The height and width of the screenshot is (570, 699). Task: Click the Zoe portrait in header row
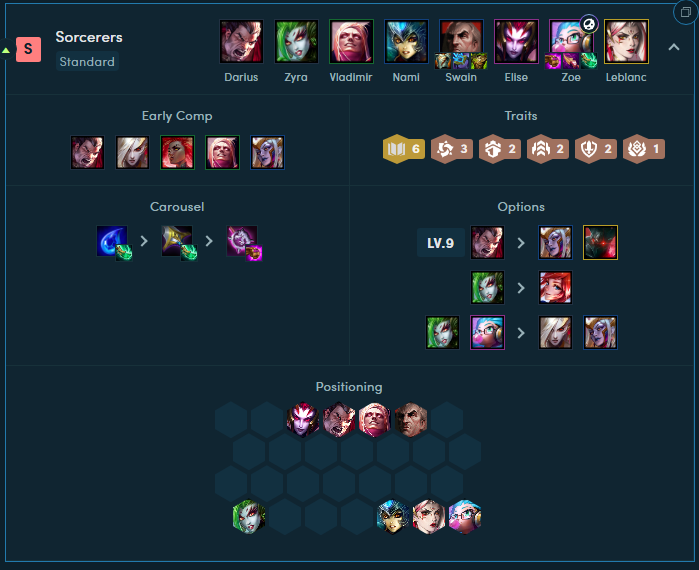coord(571,41)
